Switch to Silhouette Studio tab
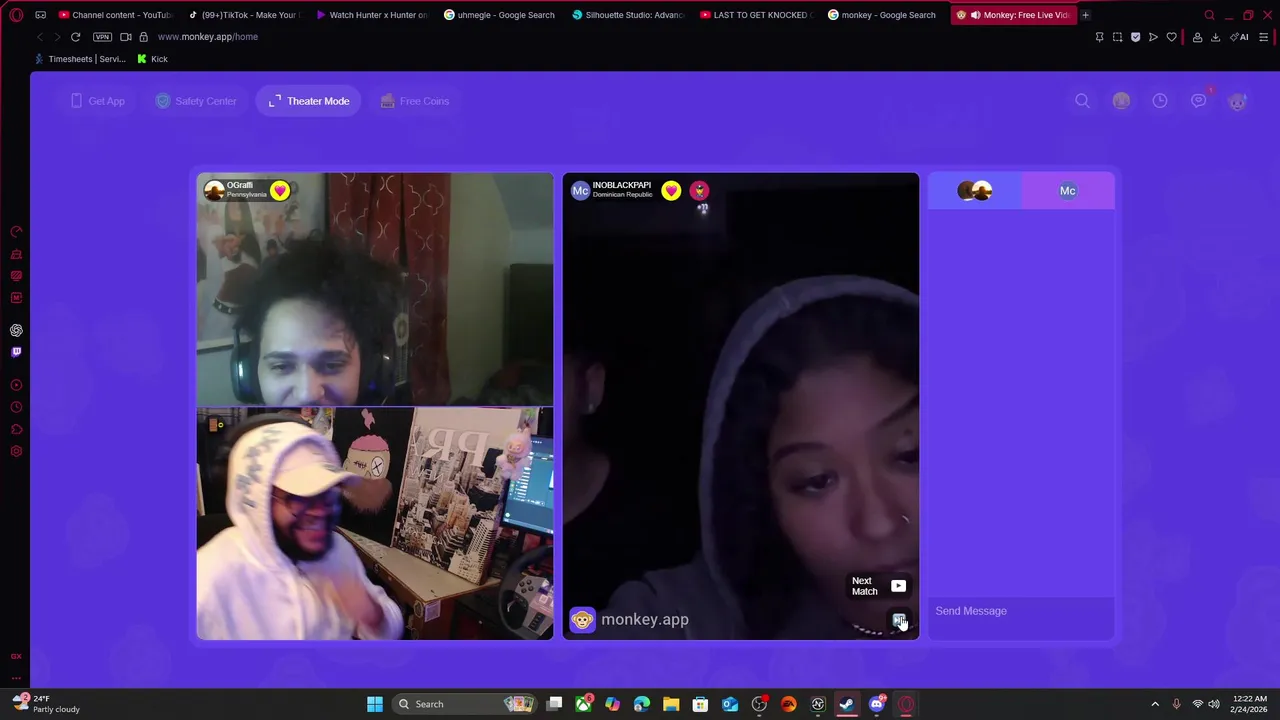The height and width of the screenshot is (720, 1280). pyautogui.click(x=628, y=15)
